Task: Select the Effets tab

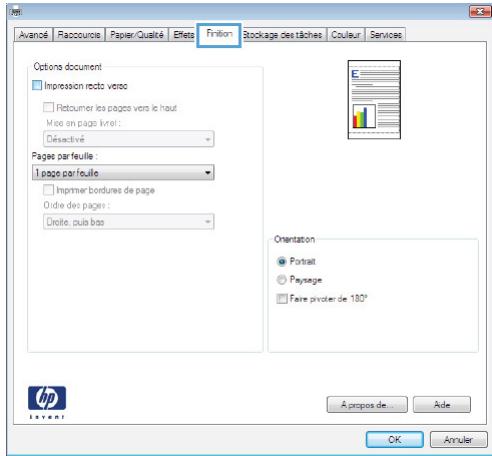Action: tap(183, 35)
